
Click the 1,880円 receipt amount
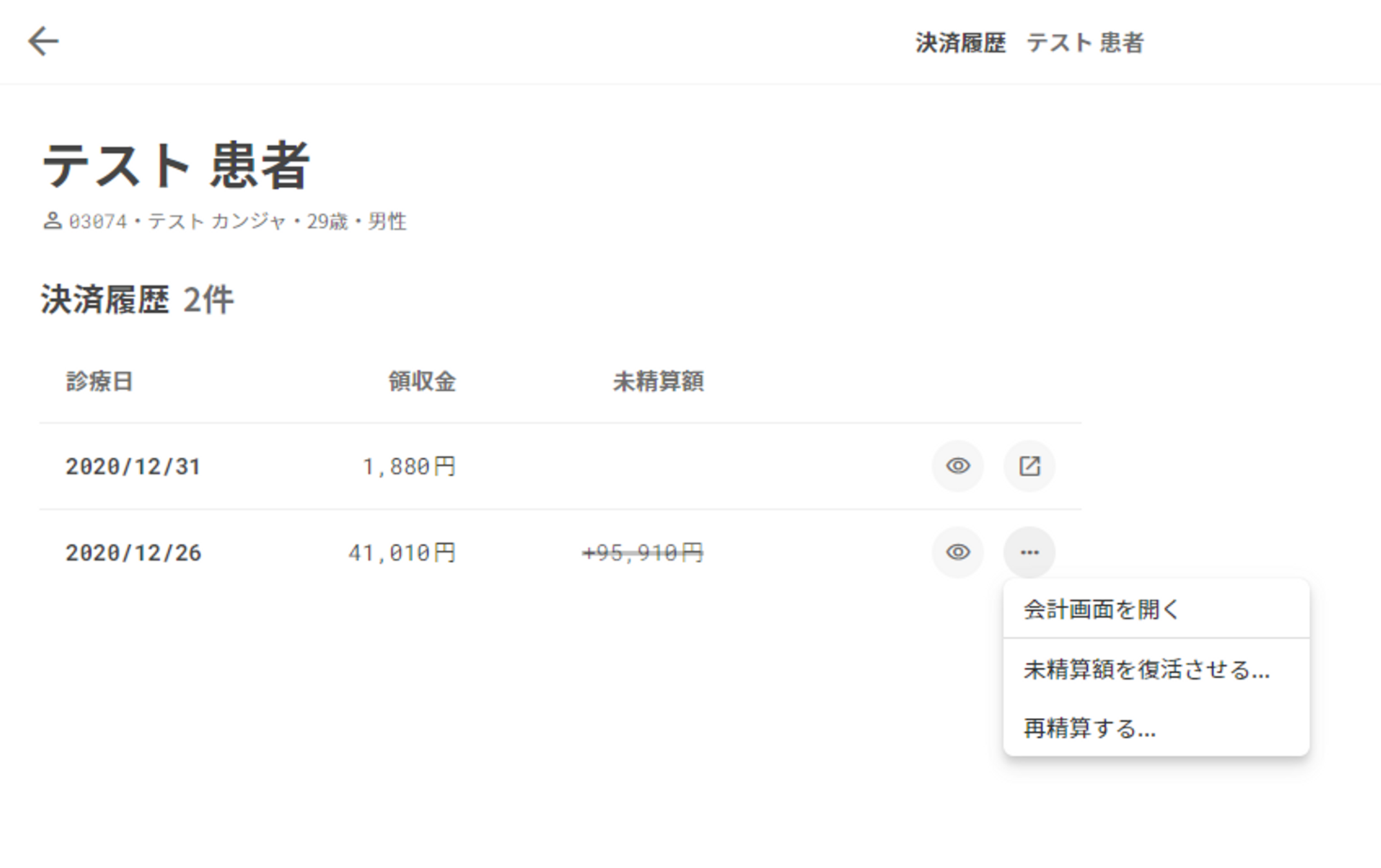409,467
